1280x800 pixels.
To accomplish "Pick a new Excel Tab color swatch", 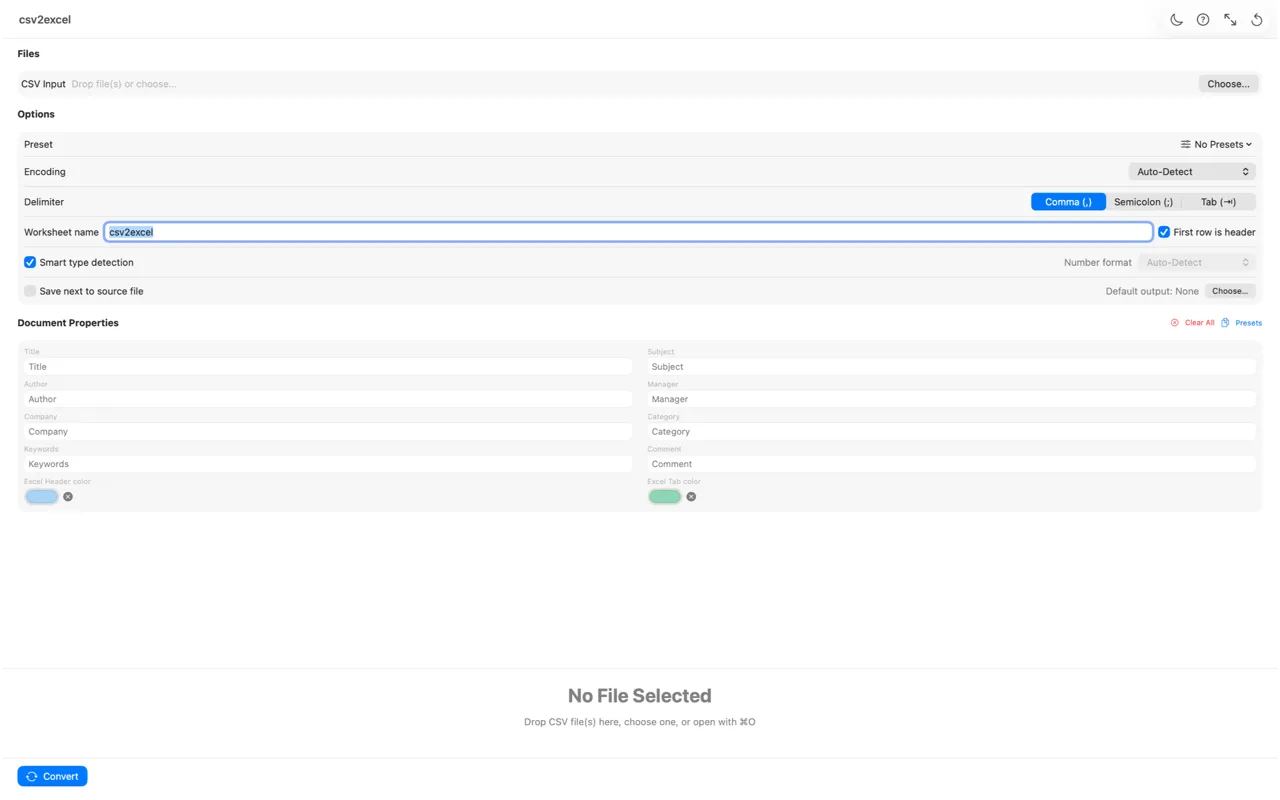I will 664,496.
